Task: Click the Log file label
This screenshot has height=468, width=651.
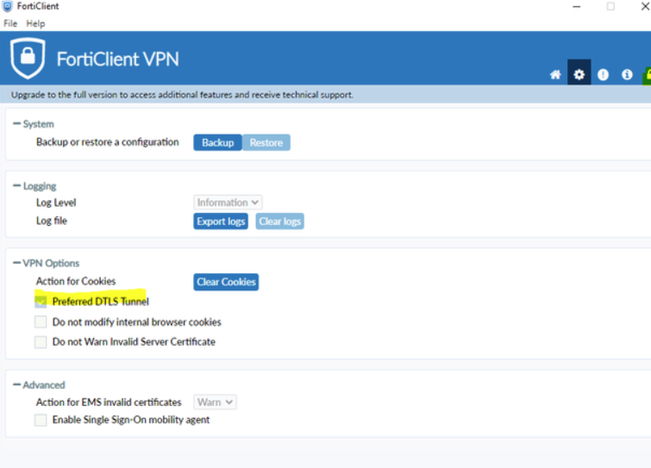Action: pos(51,221)
